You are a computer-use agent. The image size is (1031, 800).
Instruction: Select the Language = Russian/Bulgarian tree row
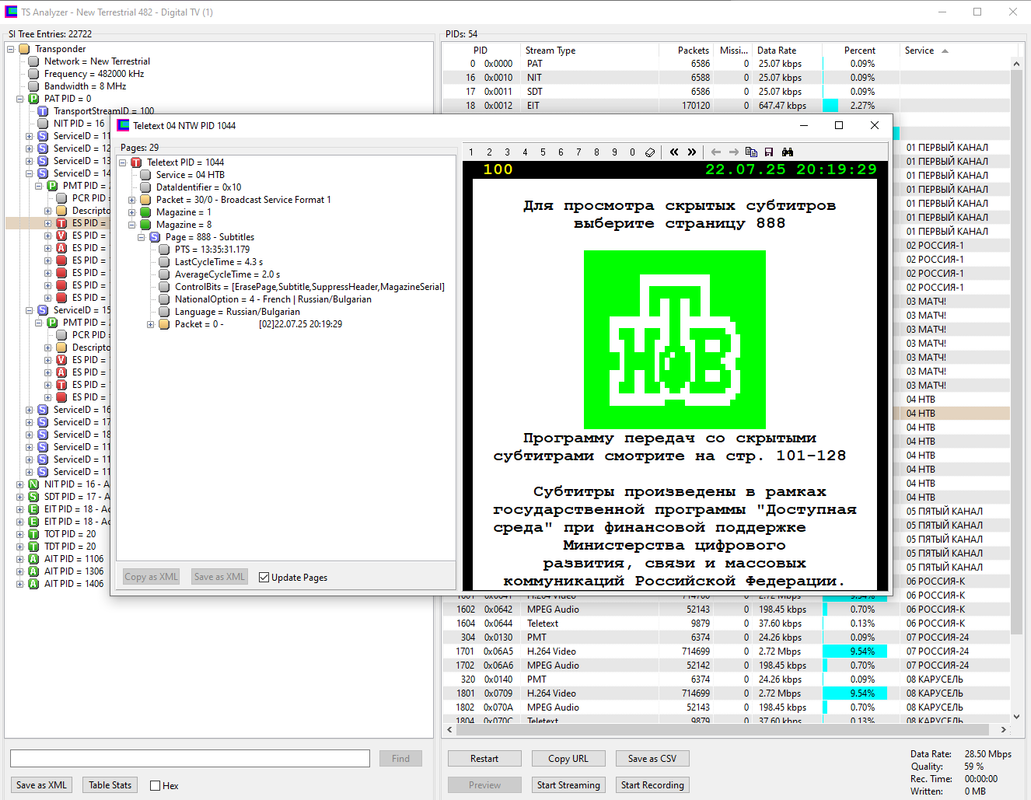(x=237, y=312)
